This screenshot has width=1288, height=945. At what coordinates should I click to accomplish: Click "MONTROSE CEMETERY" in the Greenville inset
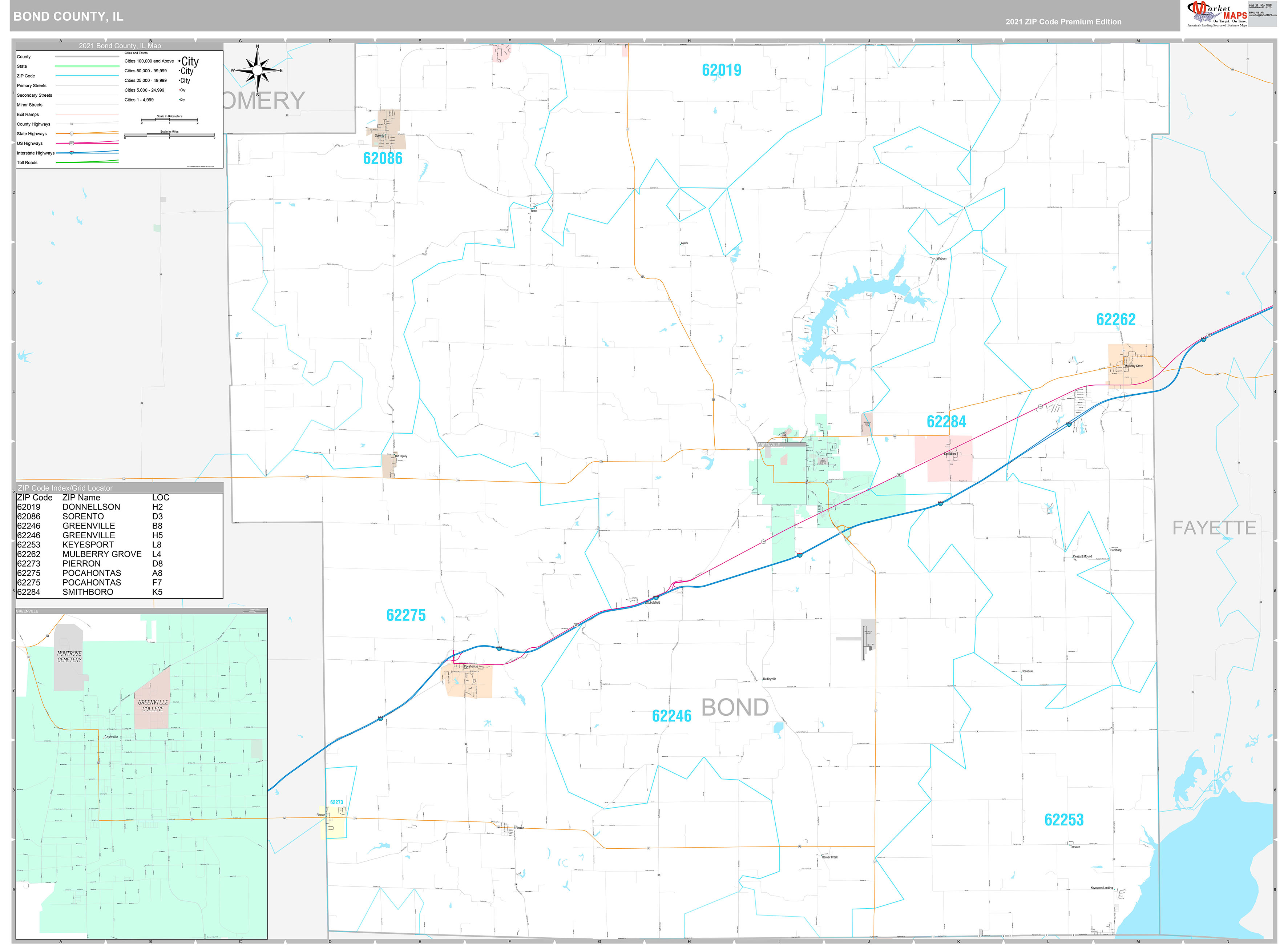[x=69, y=657]
